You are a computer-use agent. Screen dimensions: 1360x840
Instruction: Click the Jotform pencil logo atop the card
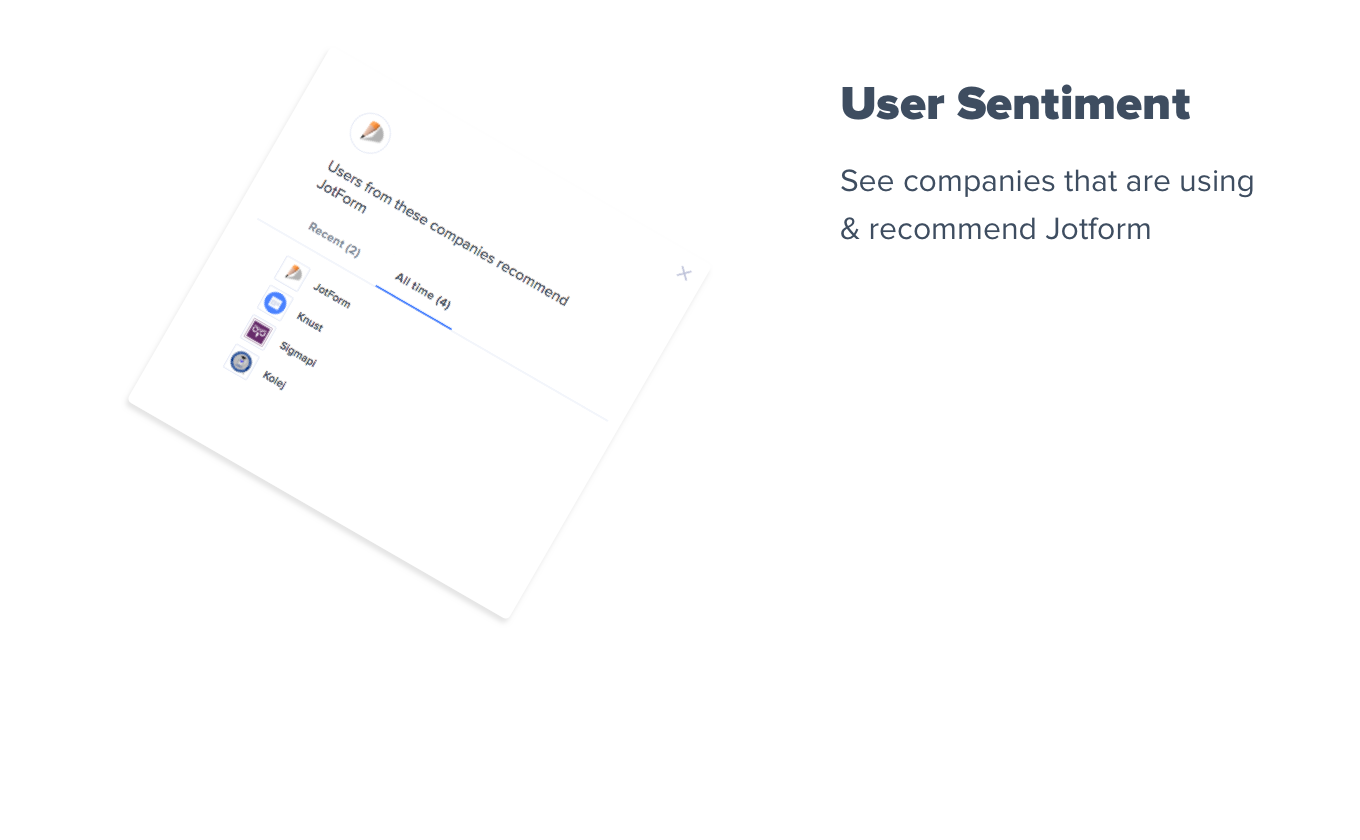tap(370, 132)
